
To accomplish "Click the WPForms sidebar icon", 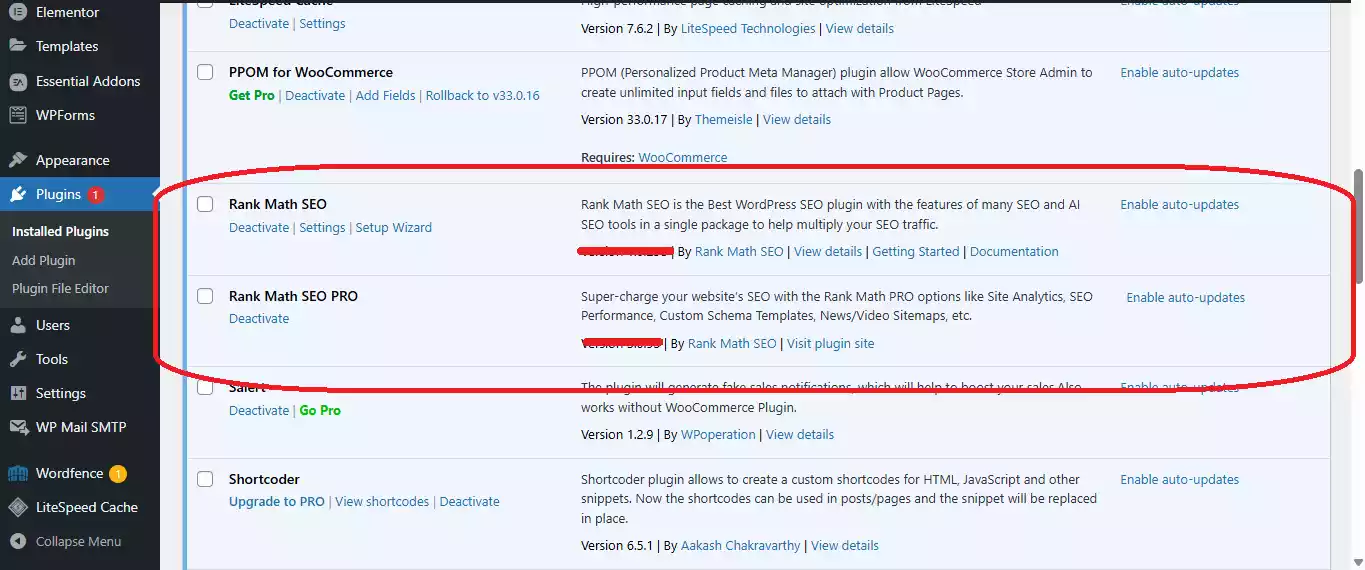I will [18, 115].
